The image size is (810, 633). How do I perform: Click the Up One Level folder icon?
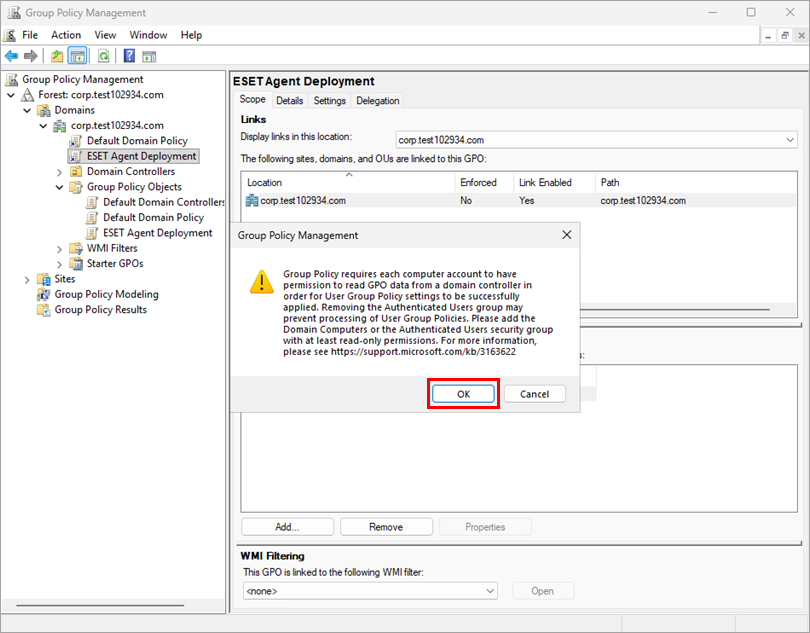[57, 56]
